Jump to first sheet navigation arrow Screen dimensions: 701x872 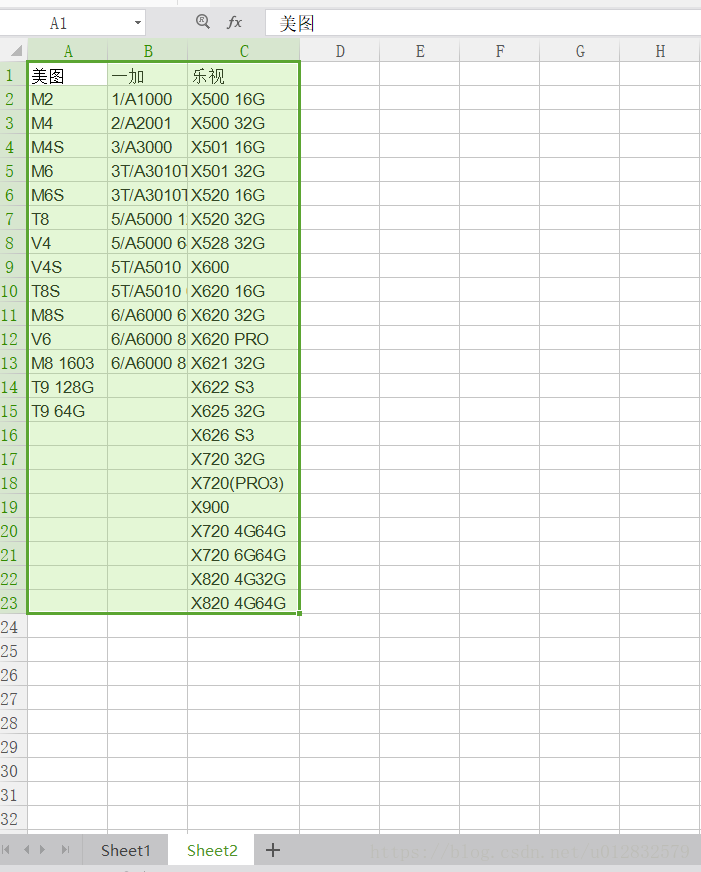click(6, 850)
